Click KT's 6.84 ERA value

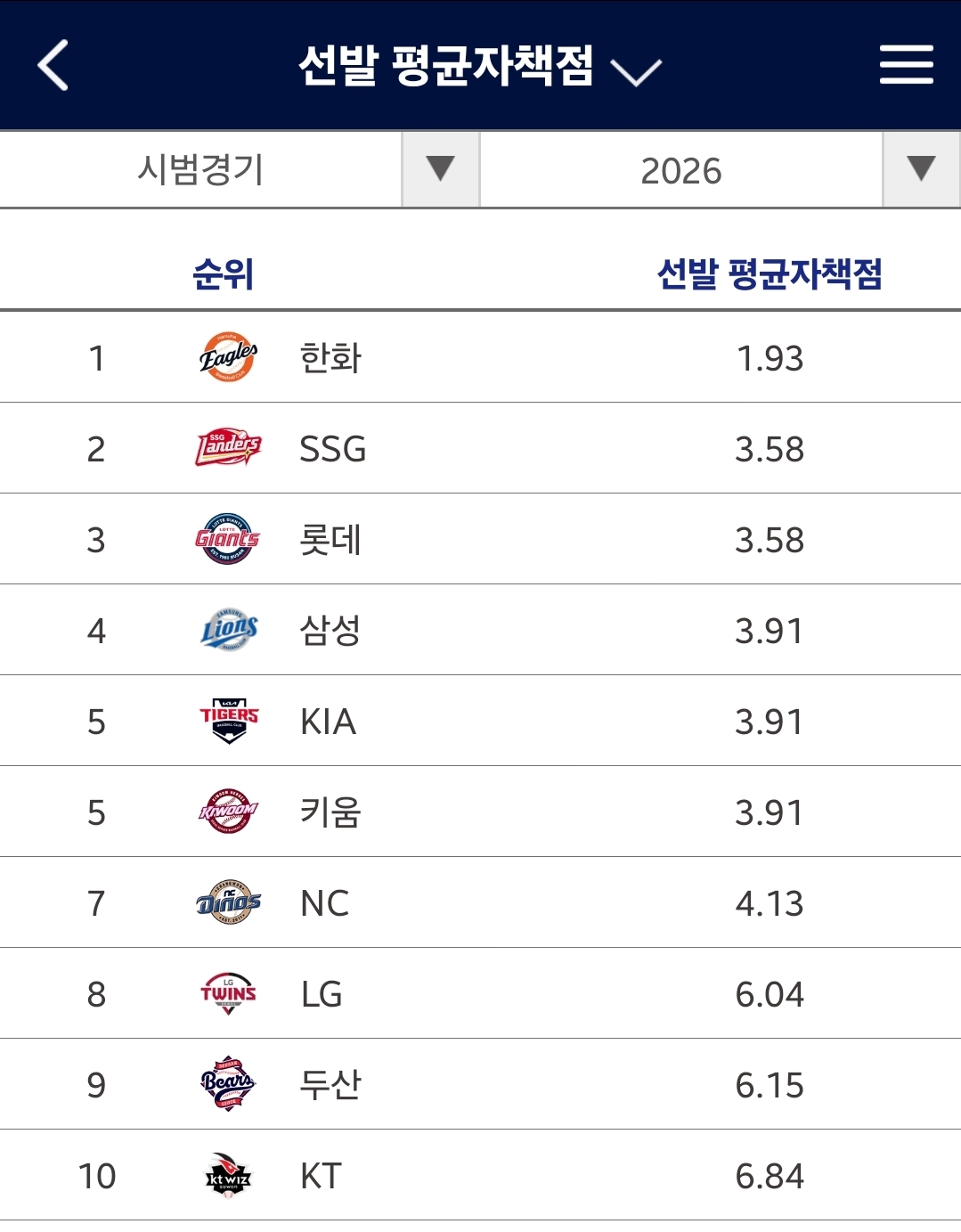770,1176
